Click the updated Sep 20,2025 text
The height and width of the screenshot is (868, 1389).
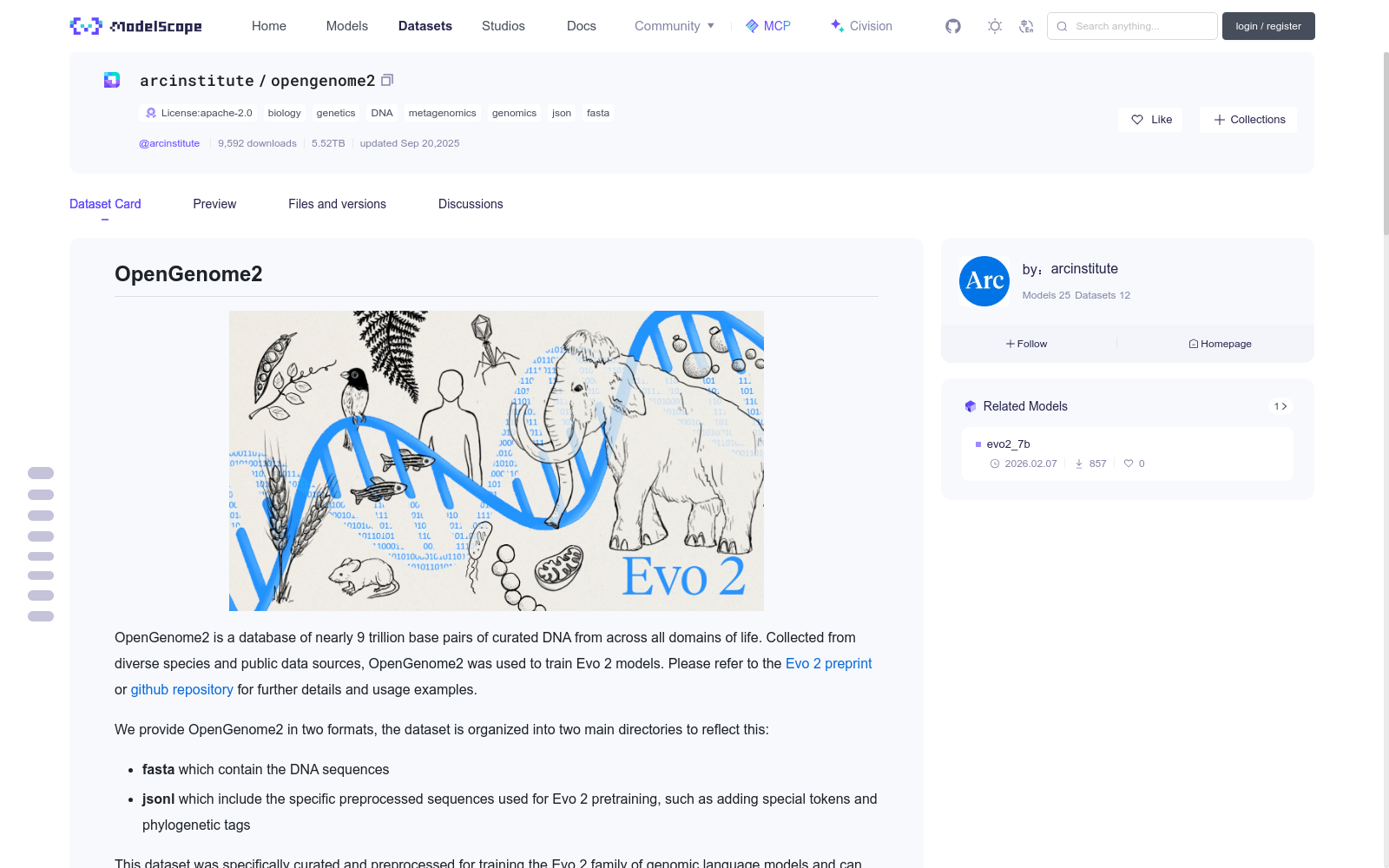pyautogui.click(x=410, y=143)
